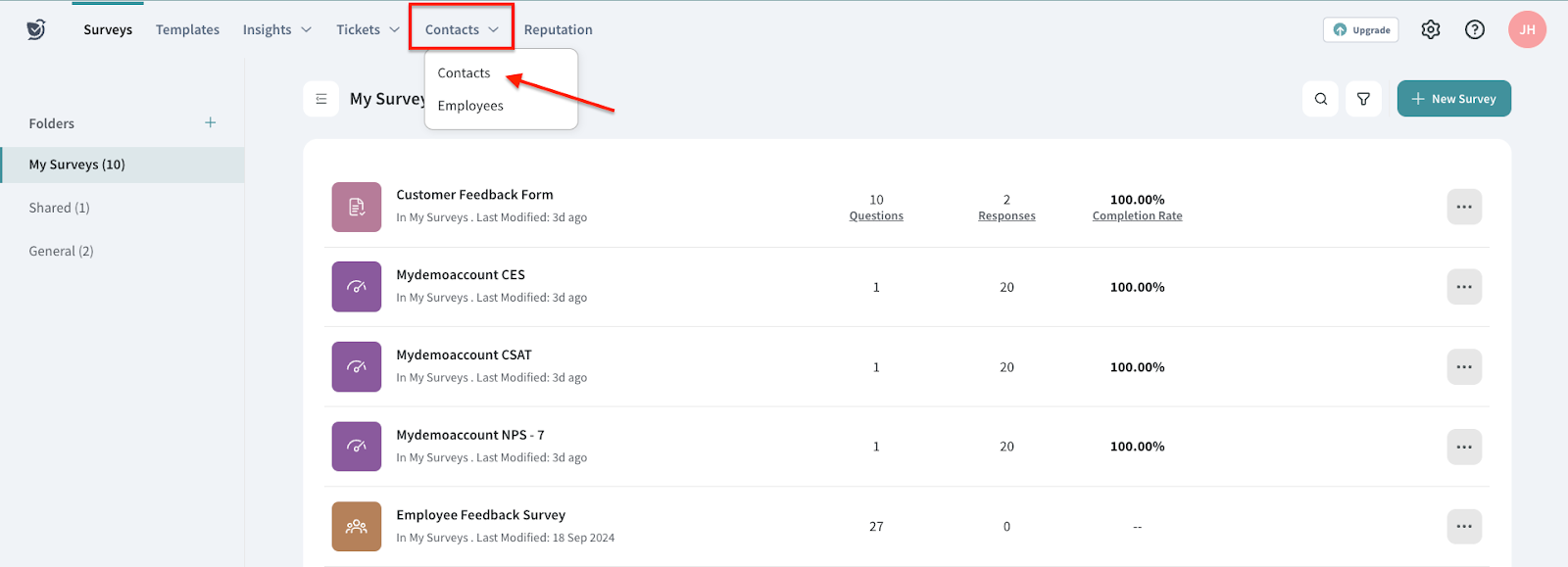Open the help question mark icon
Screen dimensions: 1568x567
(x=1474, y=29)
